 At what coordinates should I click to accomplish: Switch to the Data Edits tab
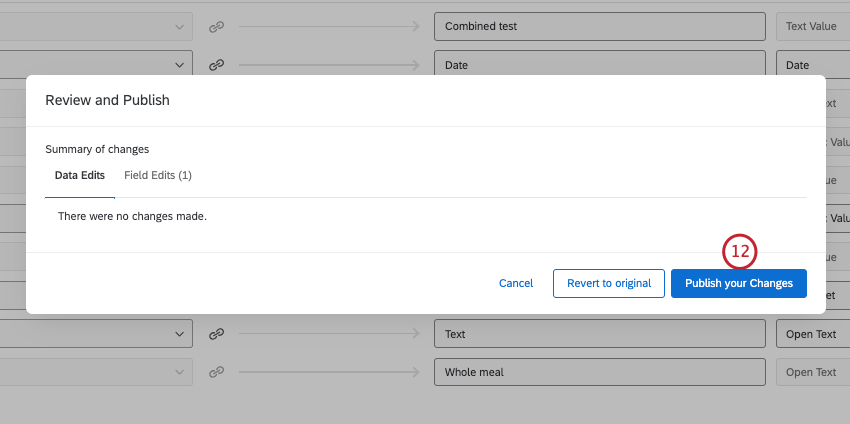click(80, 175)
